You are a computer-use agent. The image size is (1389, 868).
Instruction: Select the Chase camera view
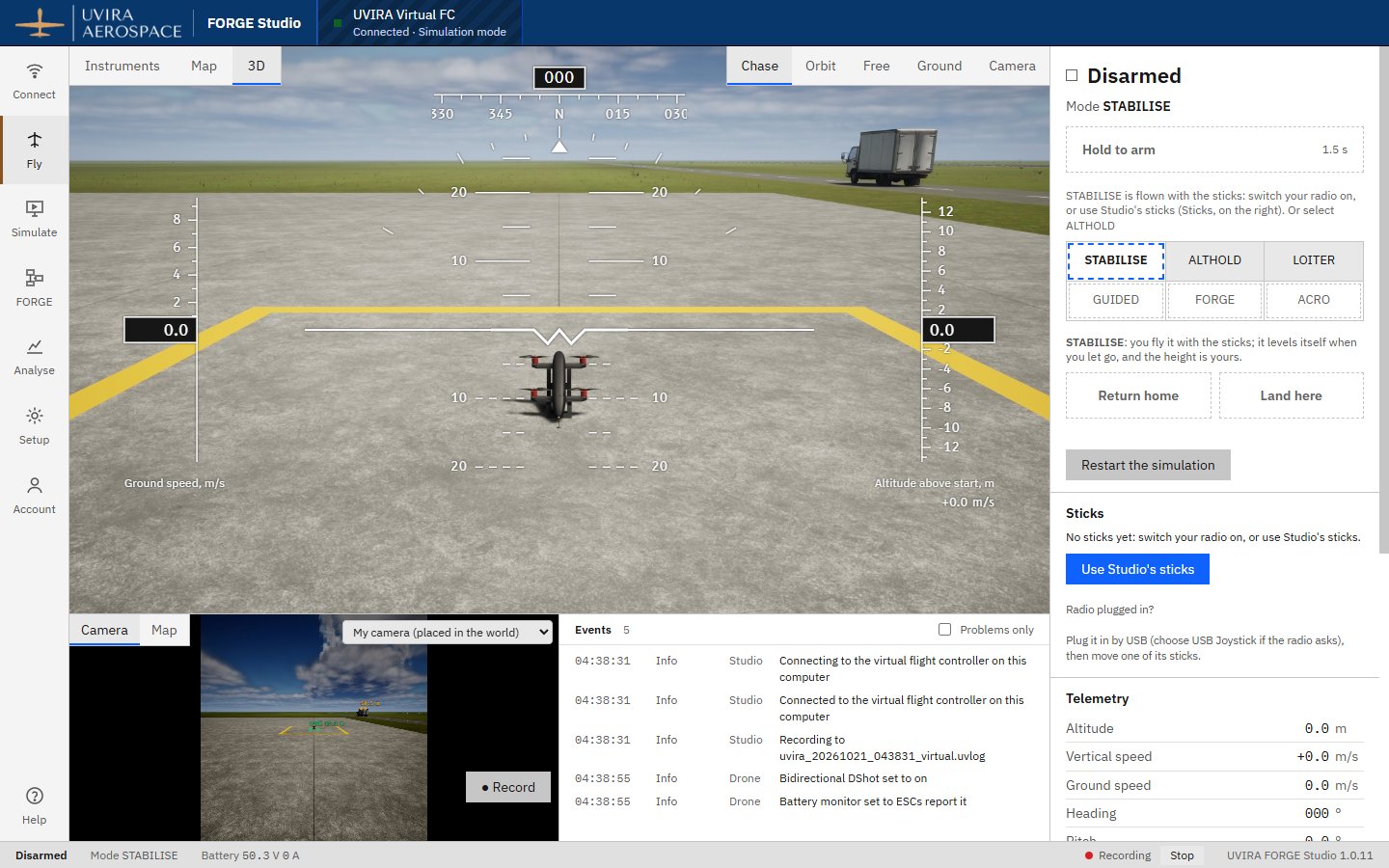tap(759, 66)
